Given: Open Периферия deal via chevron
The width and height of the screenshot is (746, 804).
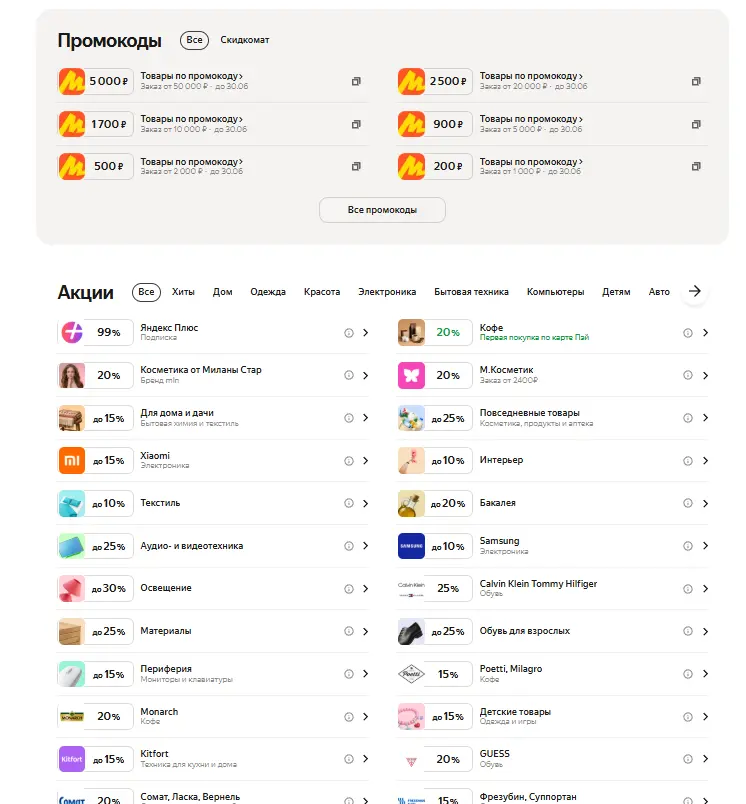Looking at the screenshot, I should click(366, 674).
